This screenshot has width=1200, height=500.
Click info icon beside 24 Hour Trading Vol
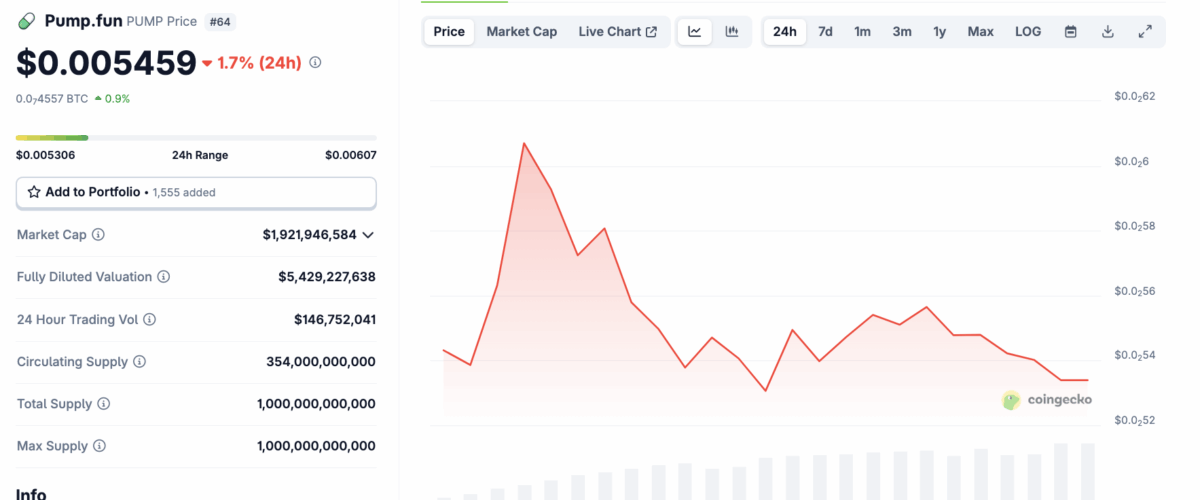149,320
